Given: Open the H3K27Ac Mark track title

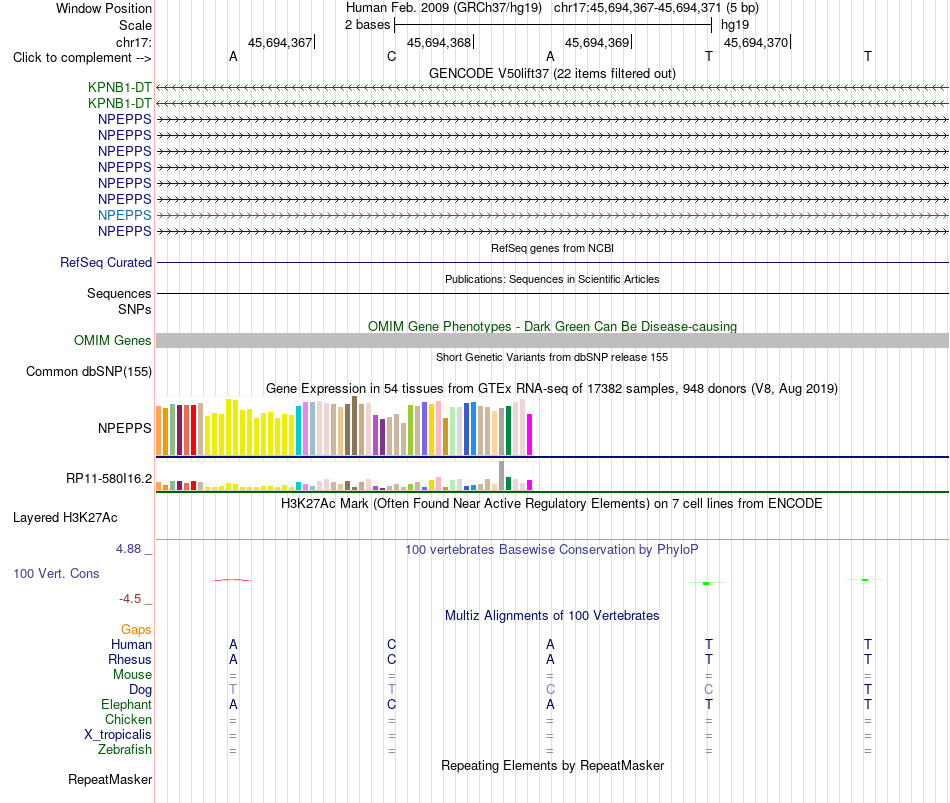Looking at the screenshot, I should 552,504.
